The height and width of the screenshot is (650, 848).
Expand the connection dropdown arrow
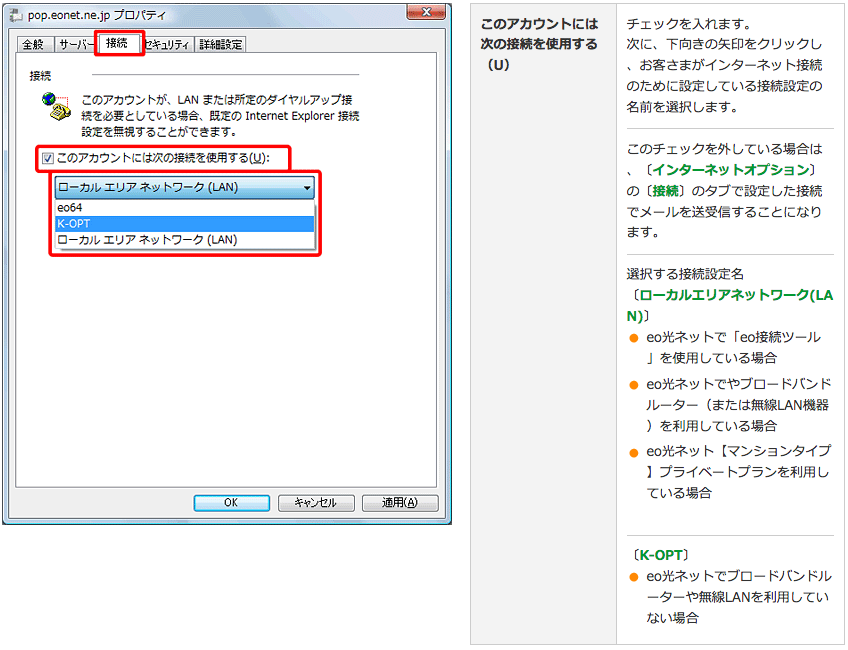pos(307,188)
